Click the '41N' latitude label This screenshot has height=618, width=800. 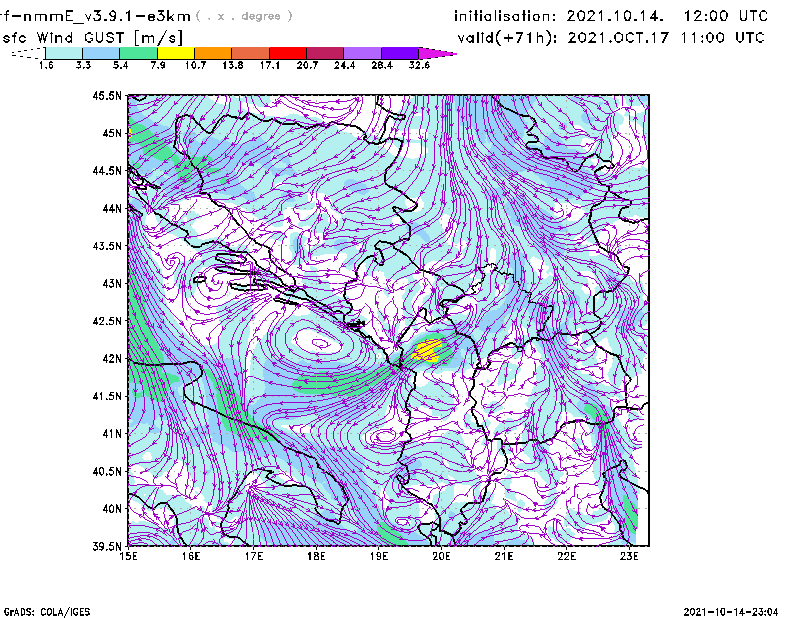tap(112, 434)
